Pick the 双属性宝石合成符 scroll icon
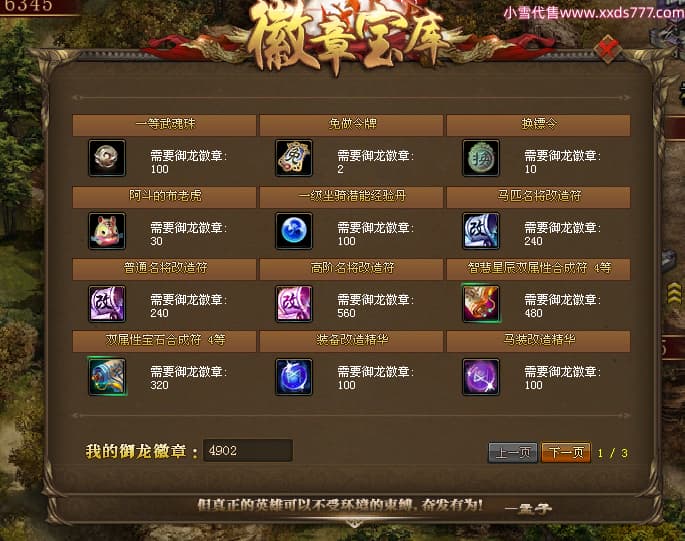Viewport: 685px width, 541px height. pyautogui.click(x=107, y=376)
